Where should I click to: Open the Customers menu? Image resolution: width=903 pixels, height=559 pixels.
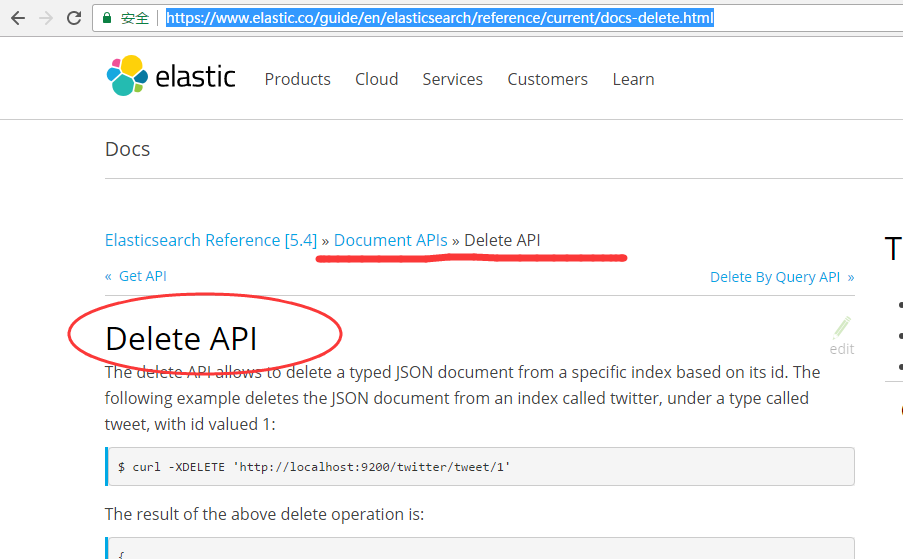pyautogui.click(x=547, y=79)
